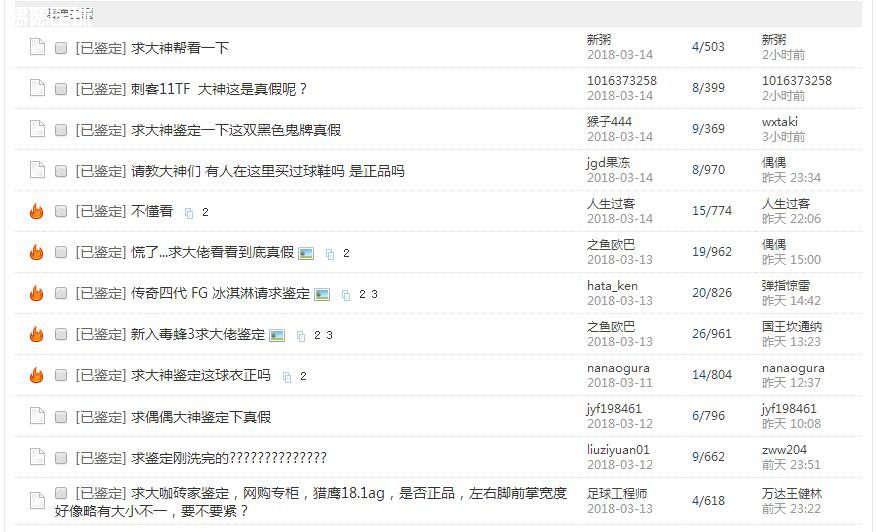Open last poster 国王坎通纳's profile
Screen dimensions: 876x532
click(x=792, y=326)
